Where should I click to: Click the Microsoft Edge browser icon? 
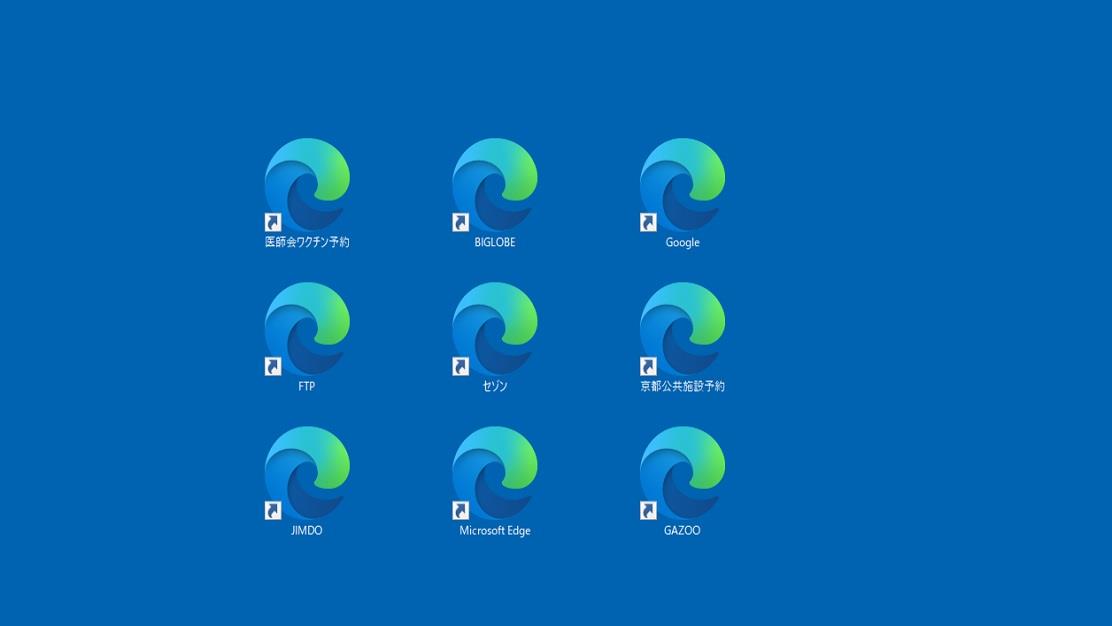pyautogui.click(x=495, y=473)
